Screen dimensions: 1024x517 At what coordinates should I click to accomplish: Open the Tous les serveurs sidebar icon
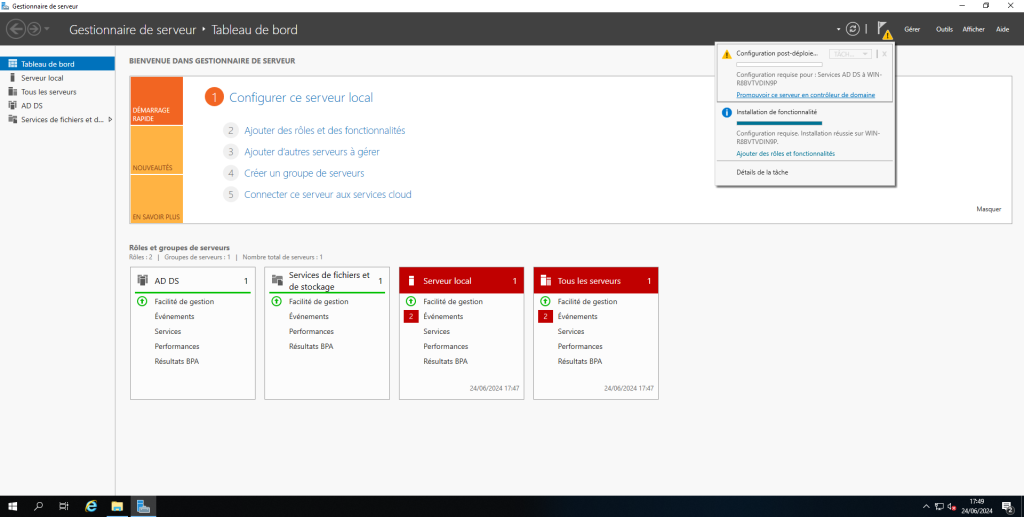pos(12,91)
